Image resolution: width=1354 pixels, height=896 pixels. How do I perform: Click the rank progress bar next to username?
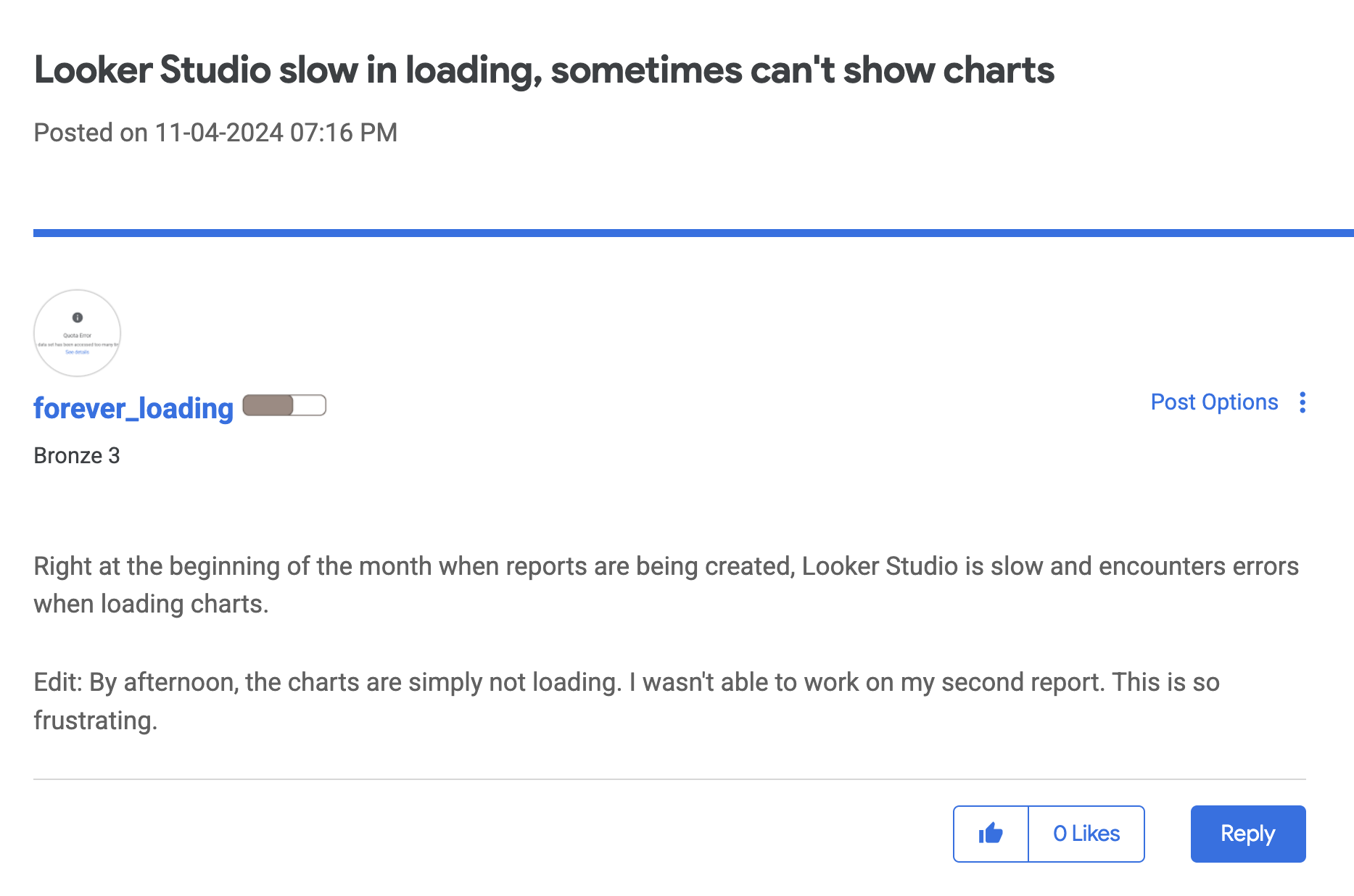tap(284, 405)
